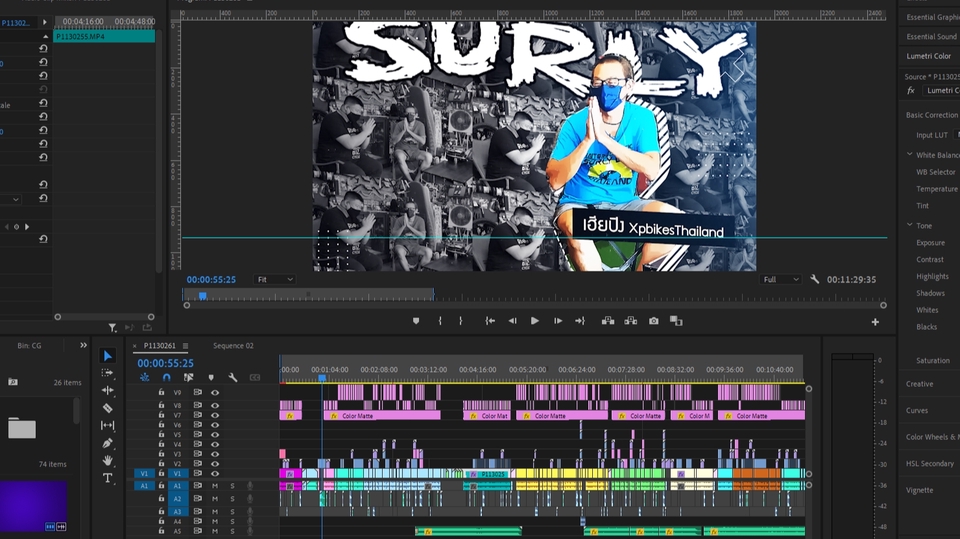Open Comparison View in Program Monitor
The width and height of the screenshot is (960, 539).
(x=676, y=321)
